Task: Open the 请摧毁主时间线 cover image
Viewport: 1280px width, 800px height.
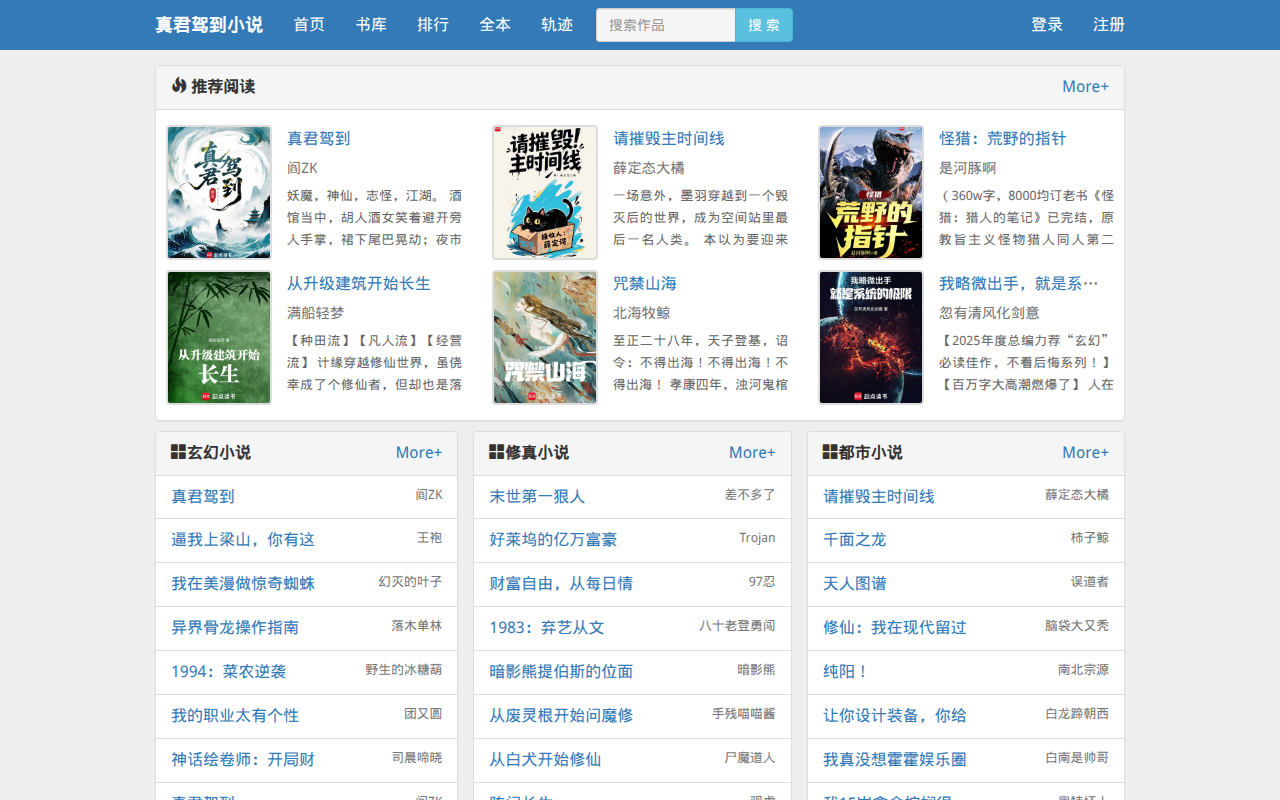Action: (x=545, y=192)
